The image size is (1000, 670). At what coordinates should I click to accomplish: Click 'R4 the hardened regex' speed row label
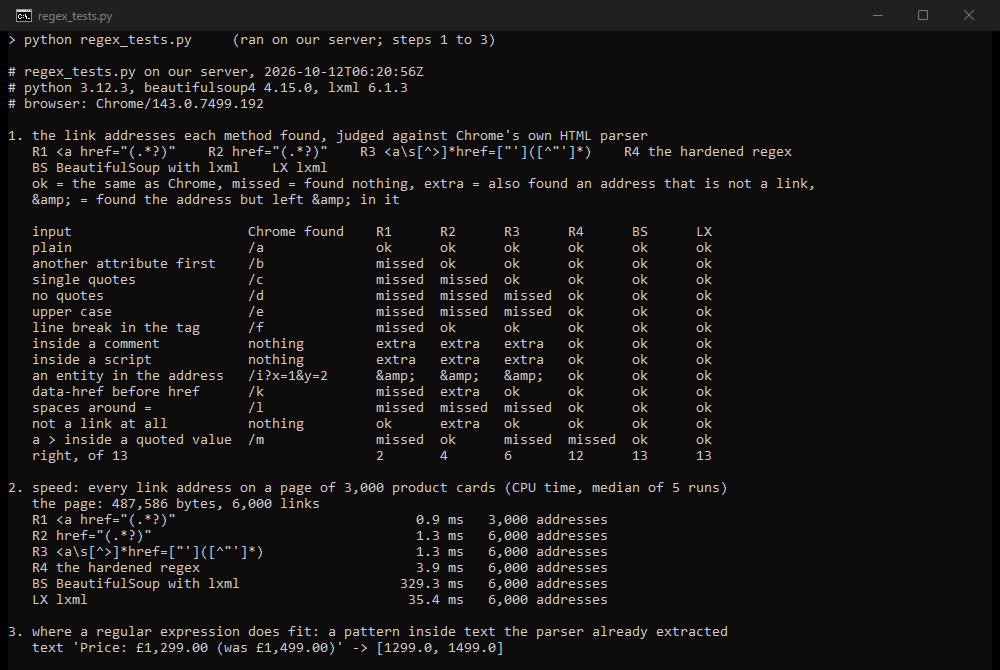pyautogui.click(x=115, y=567)
